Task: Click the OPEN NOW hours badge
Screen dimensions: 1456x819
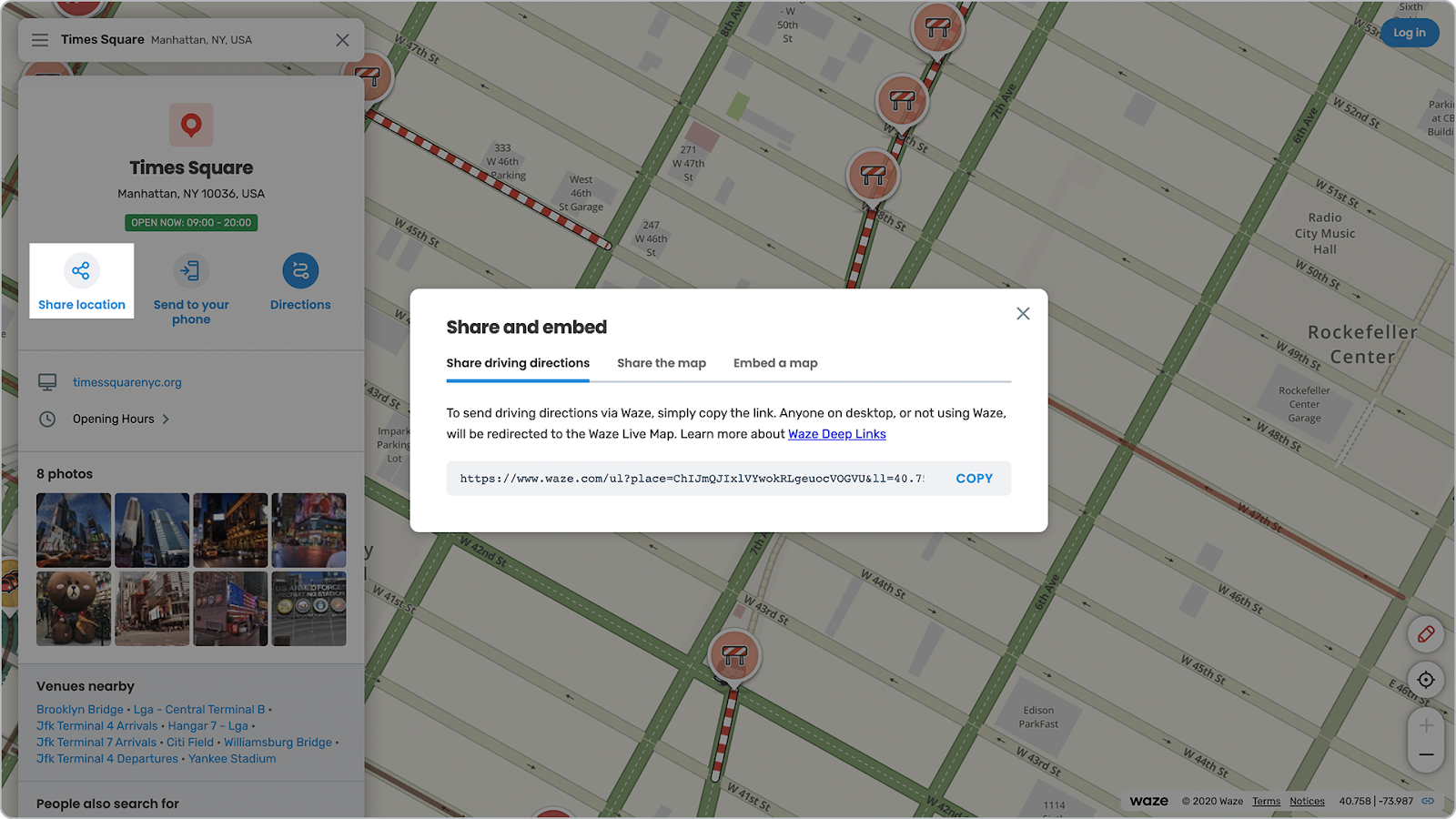Action: pyautogui.click(x=191, y=223)
